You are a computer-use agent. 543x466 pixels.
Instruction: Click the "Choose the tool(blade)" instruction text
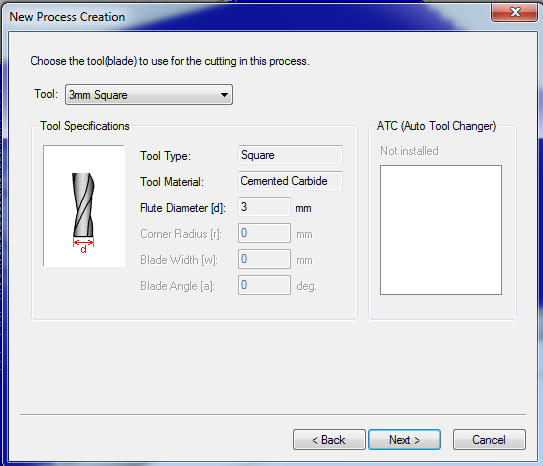(170, 61)
